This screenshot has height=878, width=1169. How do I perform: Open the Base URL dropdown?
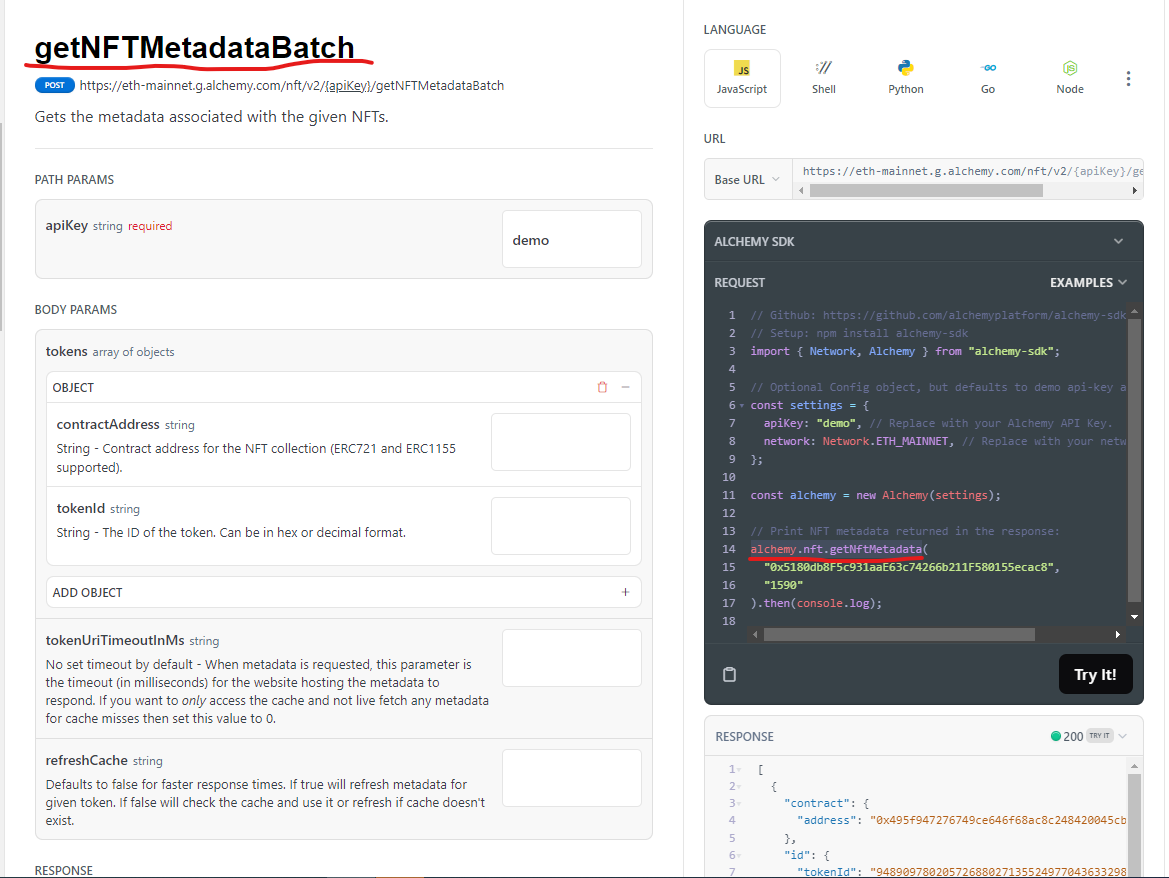click(748, 180)
